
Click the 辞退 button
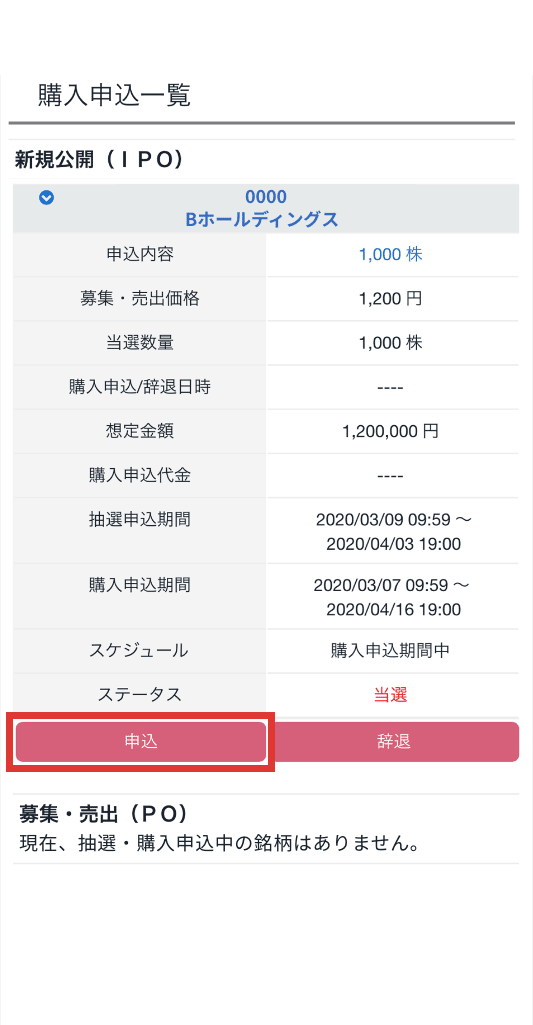click(394, 742)
